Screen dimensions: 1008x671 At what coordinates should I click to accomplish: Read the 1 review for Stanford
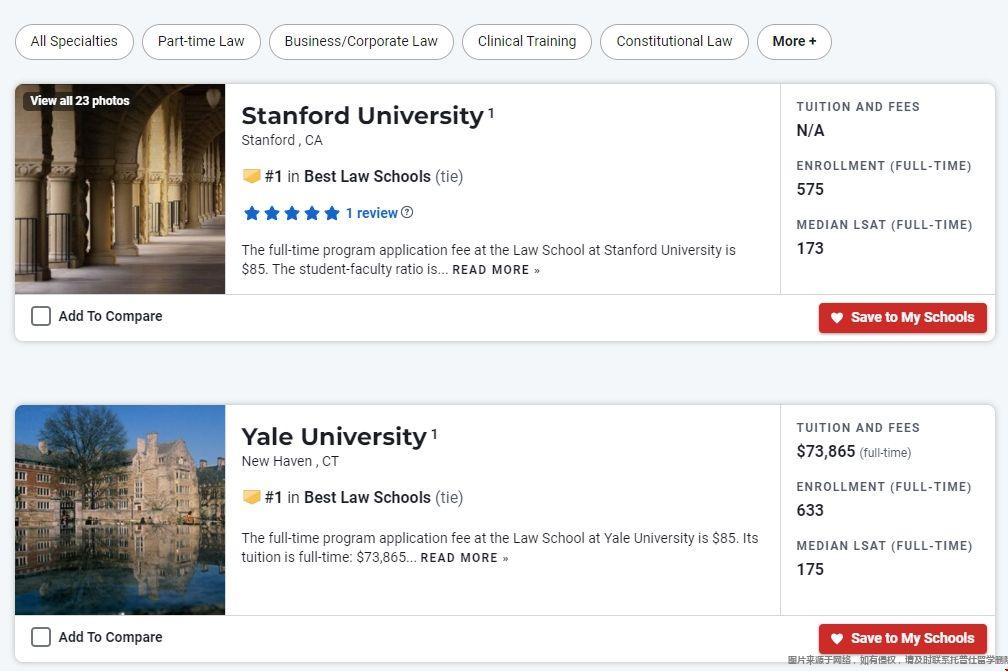point(372,213)
